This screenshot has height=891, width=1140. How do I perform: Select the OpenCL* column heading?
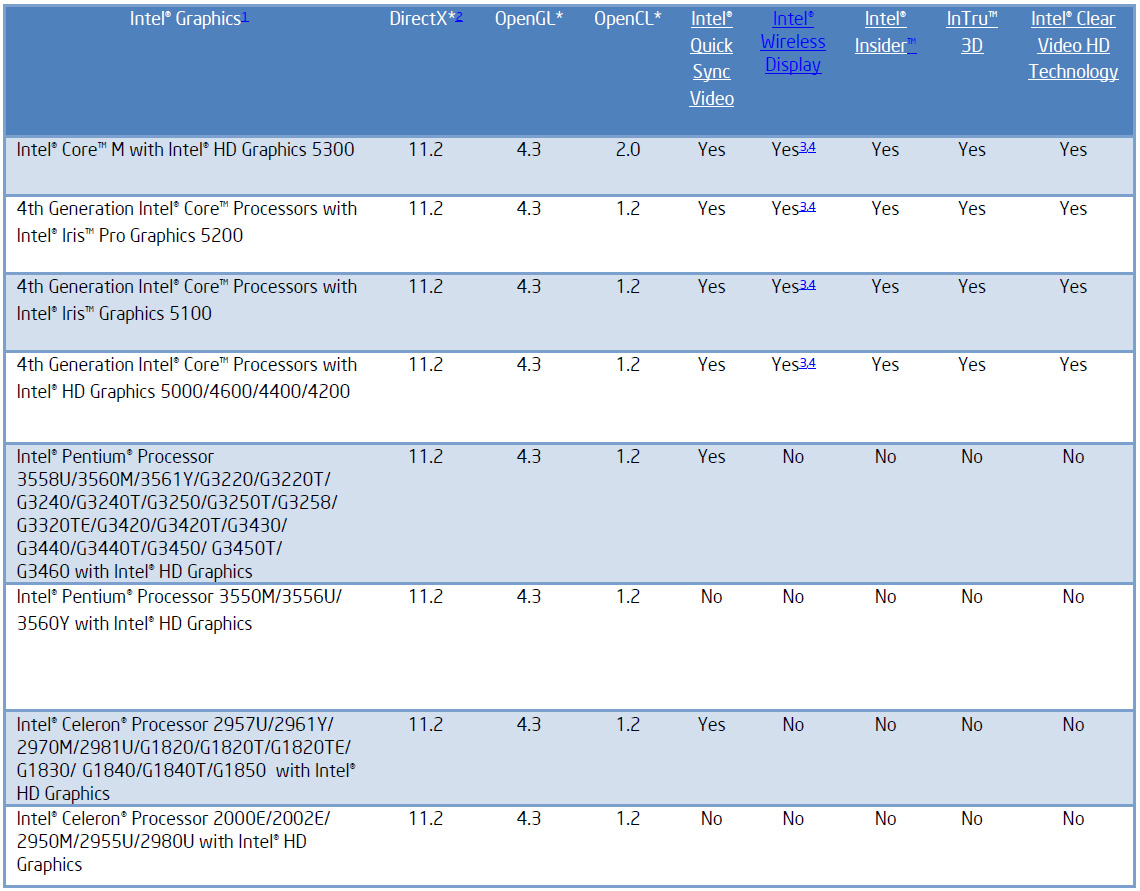(x=627, y=19)
